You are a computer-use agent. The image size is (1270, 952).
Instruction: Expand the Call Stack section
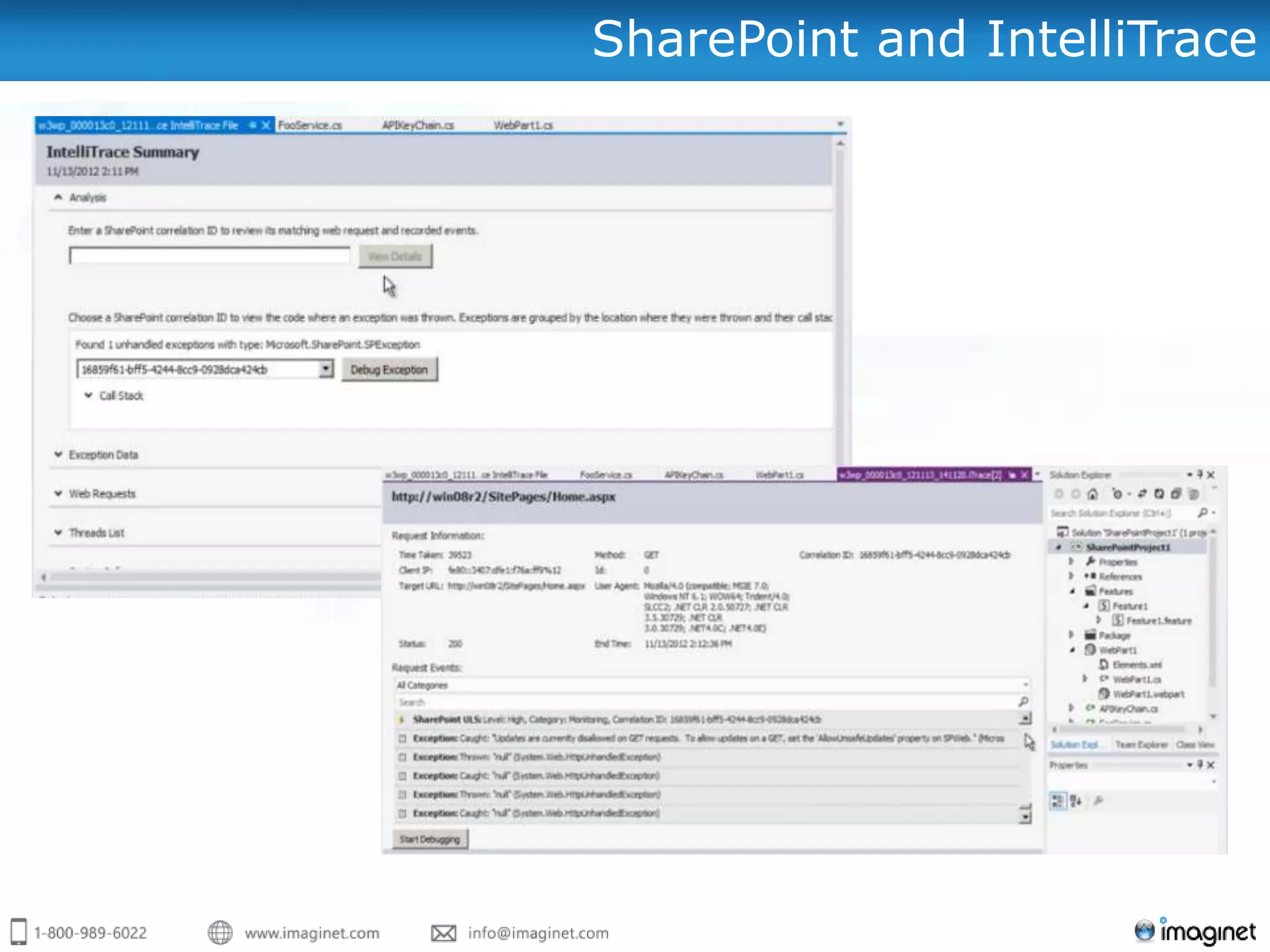point(88,395)
